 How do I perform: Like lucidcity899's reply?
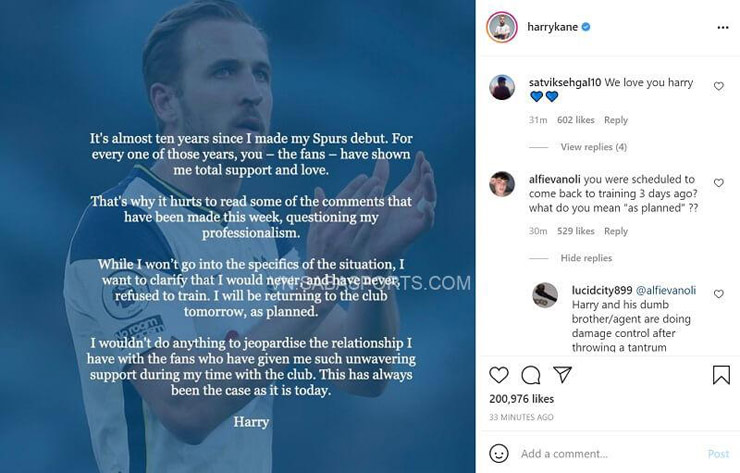718,294
